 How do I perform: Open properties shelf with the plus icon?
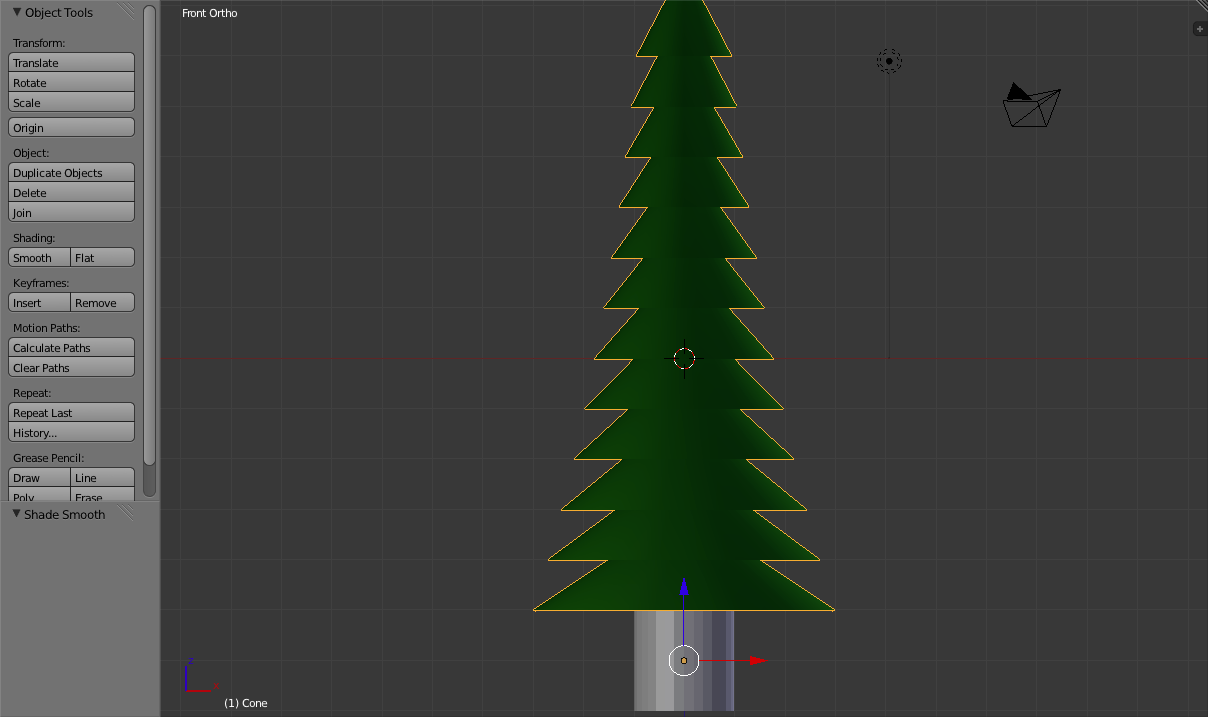pyautogui.click(x=1200, y=29)
